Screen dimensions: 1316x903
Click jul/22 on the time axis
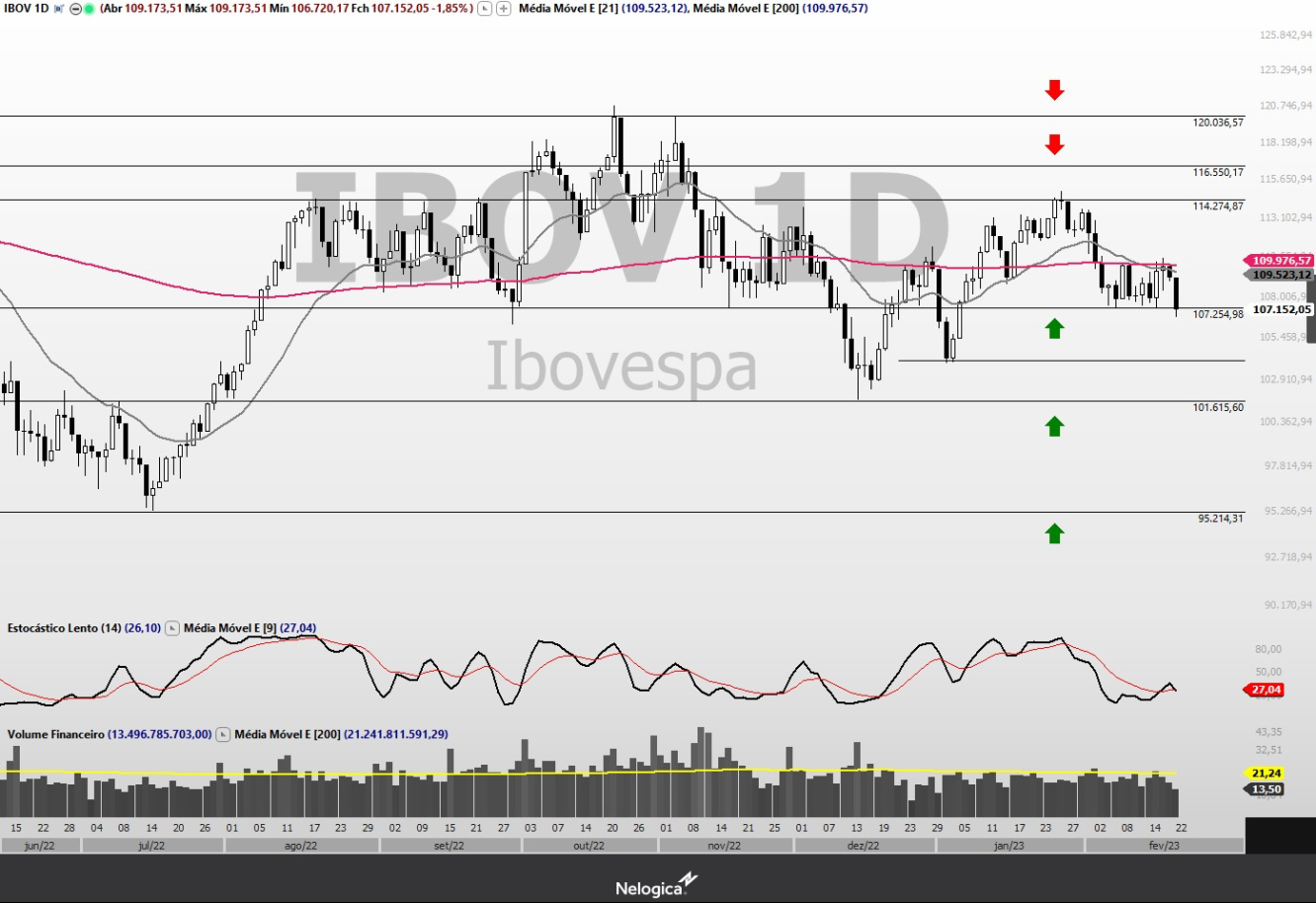tap(152, 846)
